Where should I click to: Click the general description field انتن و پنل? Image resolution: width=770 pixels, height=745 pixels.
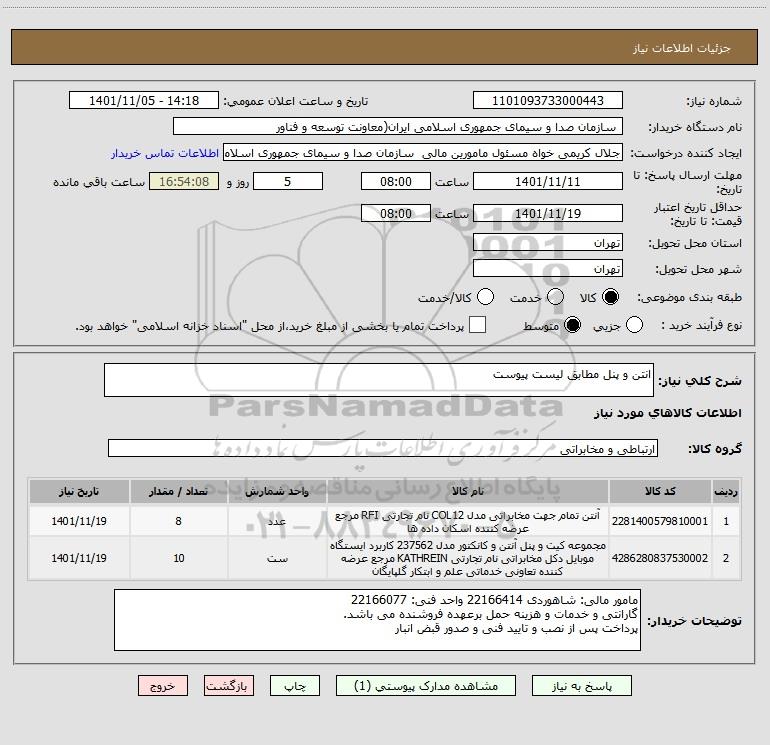(379, 380)
